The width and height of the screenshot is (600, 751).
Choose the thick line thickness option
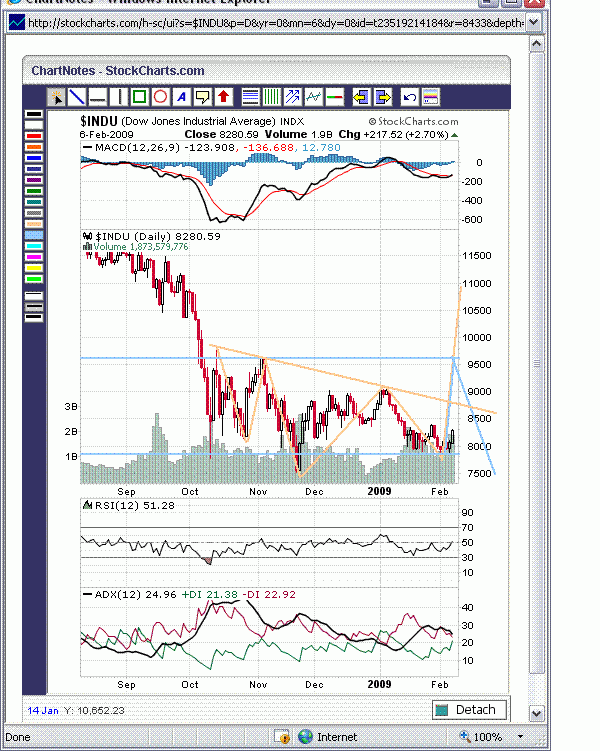point(34,318)
